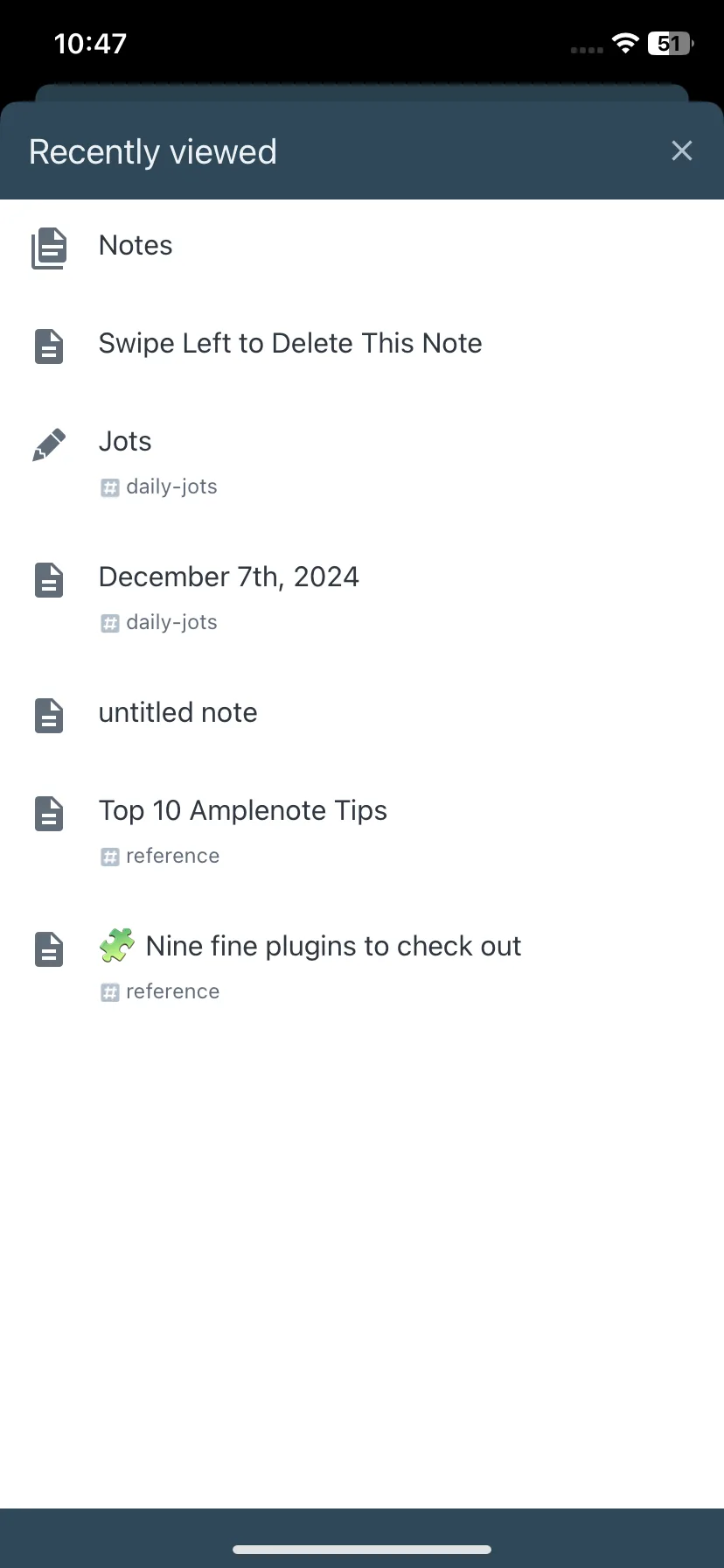
Task: Tap the stacked documents icon beside Notes
Action: coord(49,248)
